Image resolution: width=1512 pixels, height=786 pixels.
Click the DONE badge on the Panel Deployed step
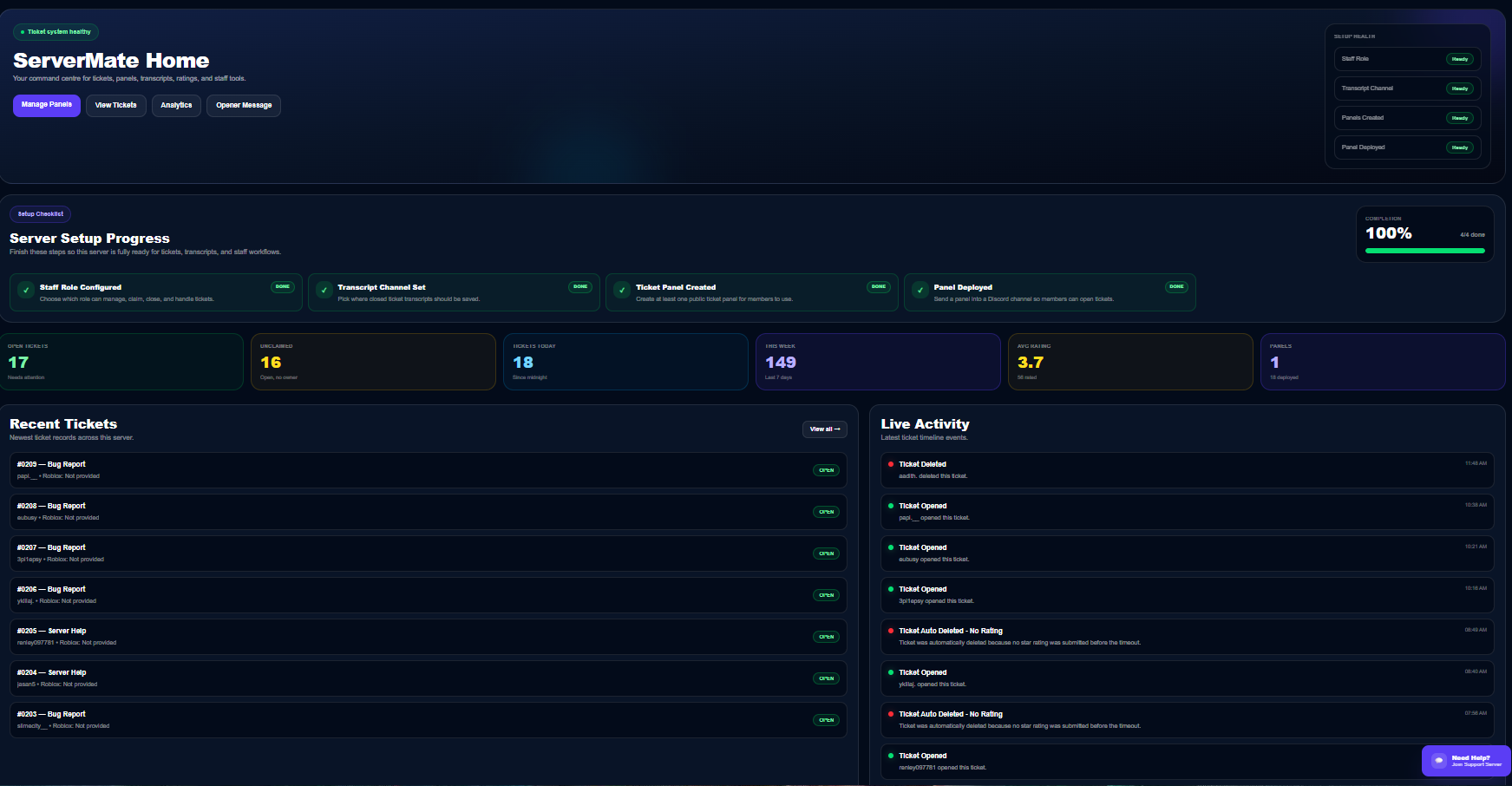[x=1176, y=286]
